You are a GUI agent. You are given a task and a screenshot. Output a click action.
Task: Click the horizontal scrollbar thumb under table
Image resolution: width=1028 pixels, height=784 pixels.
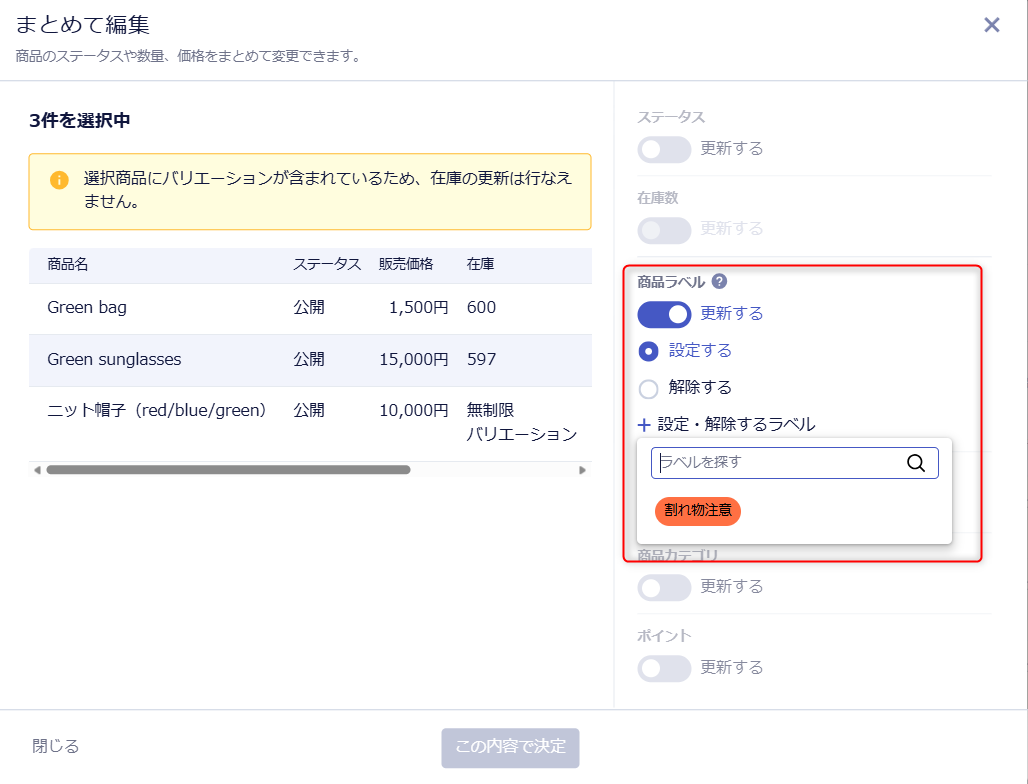pyautogui.click(x=228, y=470)
